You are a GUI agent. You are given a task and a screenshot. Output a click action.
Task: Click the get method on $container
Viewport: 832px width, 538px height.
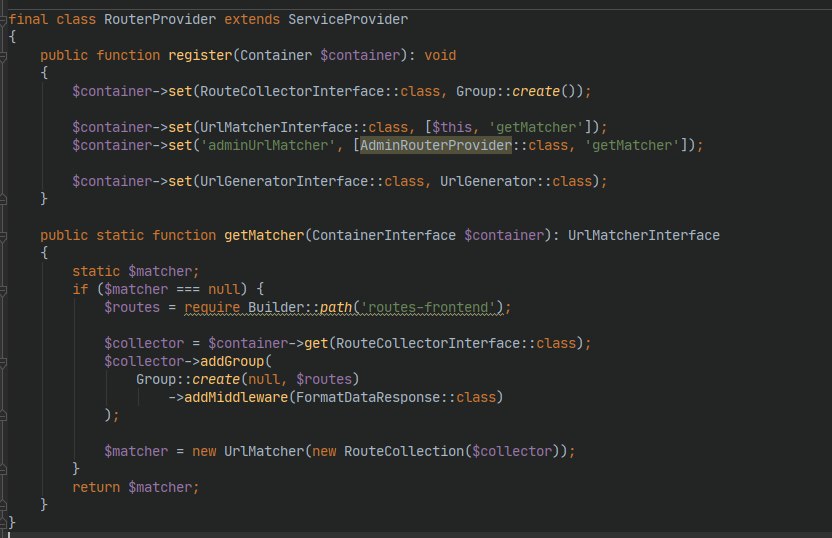pyautogui.click(x=316, y=344)
